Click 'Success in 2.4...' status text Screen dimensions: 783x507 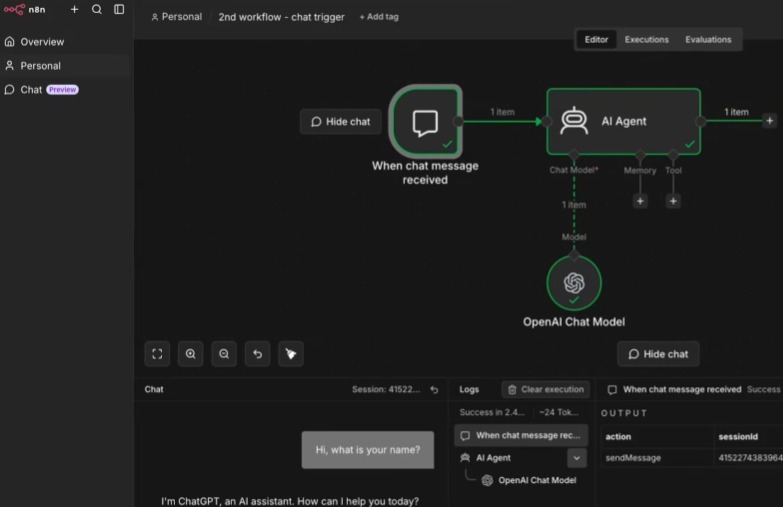[492, 413]
